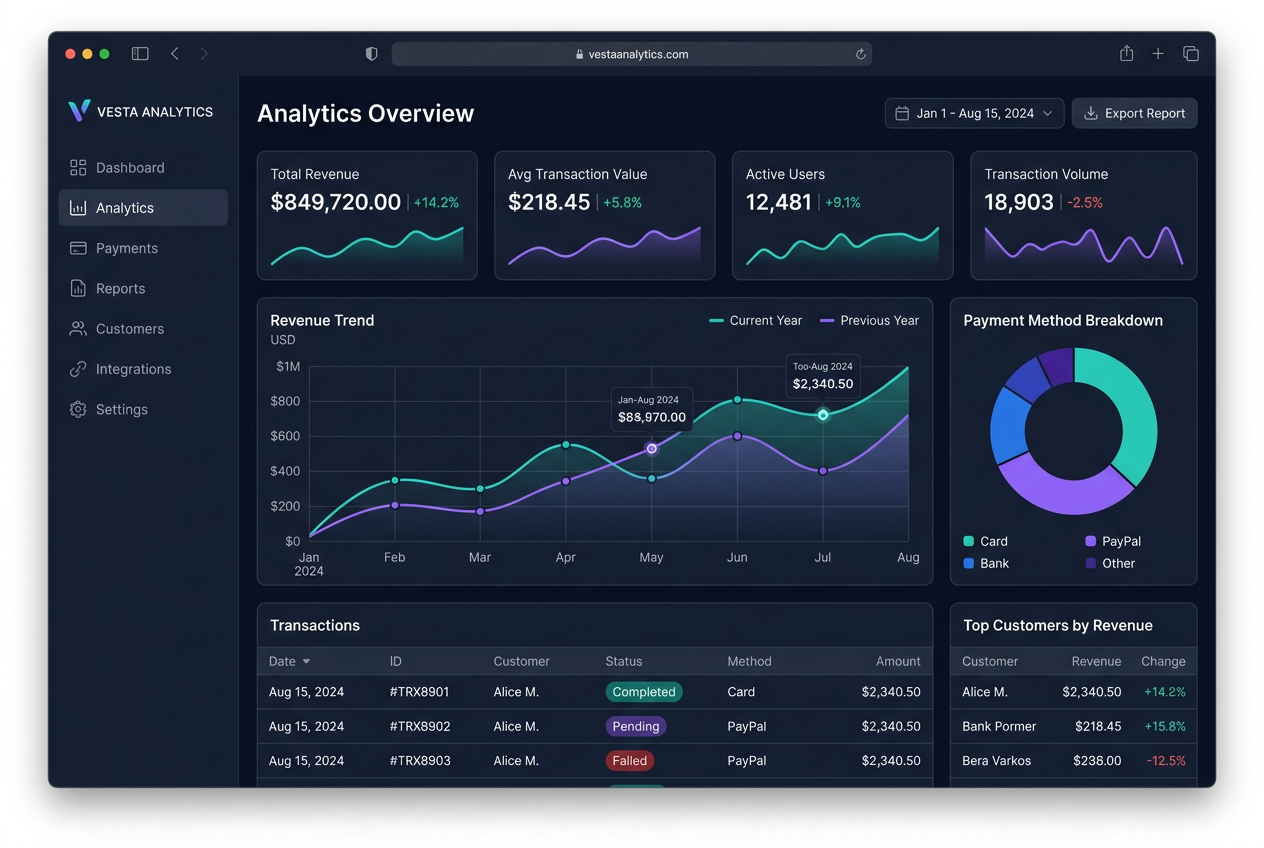This screenshot has width=1264, height=848.
Task: Click the Integrations link icon in sidebar
Action: pos(78,369)
